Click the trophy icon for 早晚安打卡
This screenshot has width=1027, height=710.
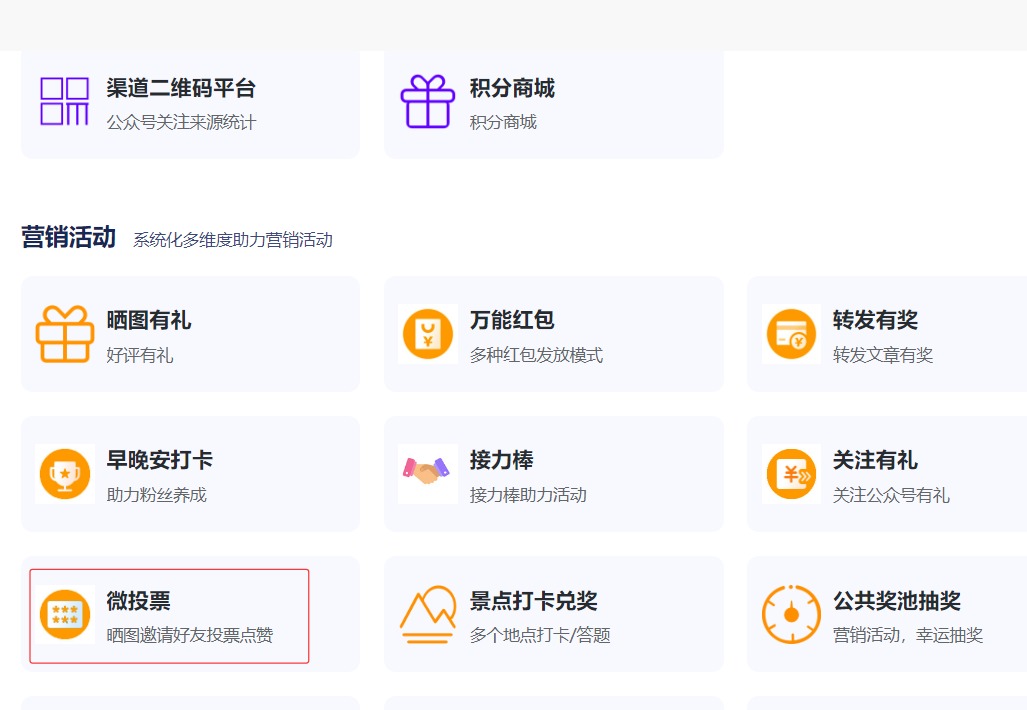[64, 474]
